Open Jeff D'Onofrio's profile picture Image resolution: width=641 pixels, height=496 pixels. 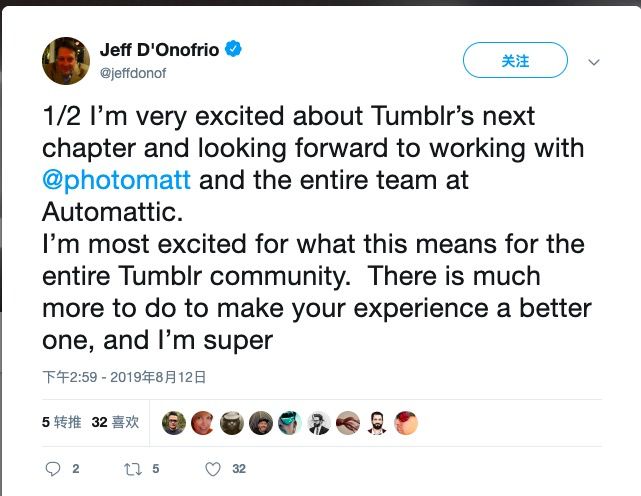coord(66,60)
